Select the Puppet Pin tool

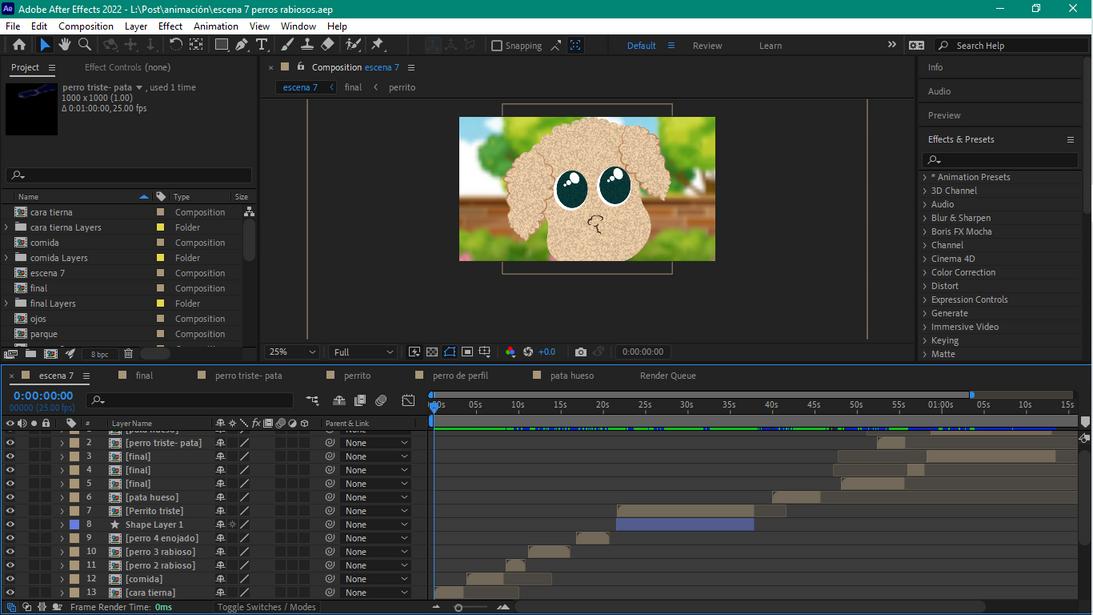click(x=378, y=45)
